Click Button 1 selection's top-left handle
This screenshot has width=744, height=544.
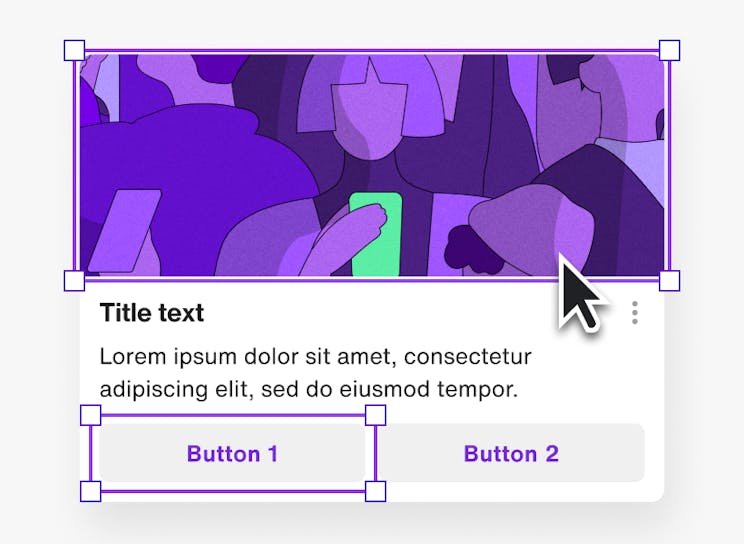tap(90, 415)
